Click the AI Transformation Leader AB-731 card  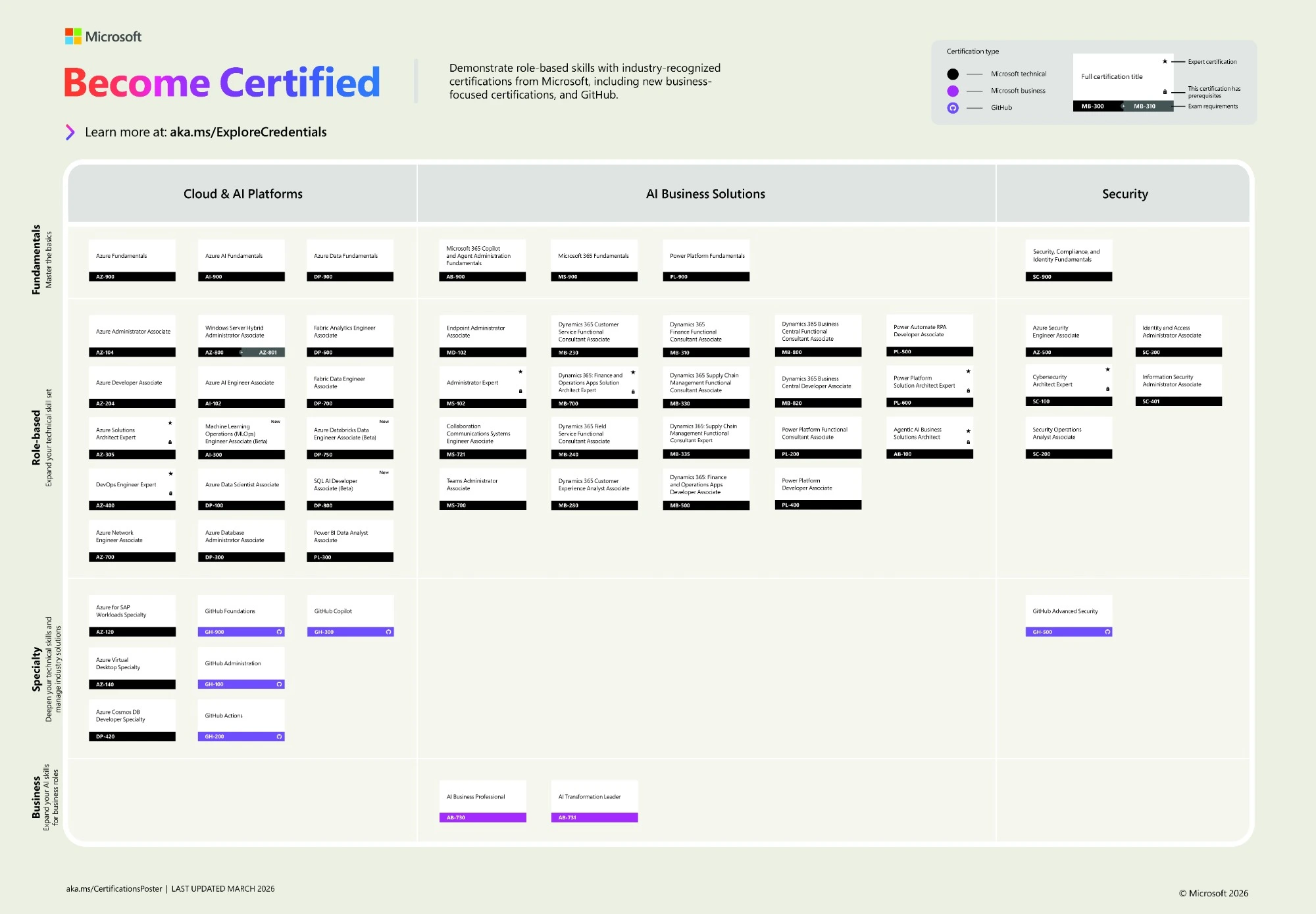click(594, 801)
